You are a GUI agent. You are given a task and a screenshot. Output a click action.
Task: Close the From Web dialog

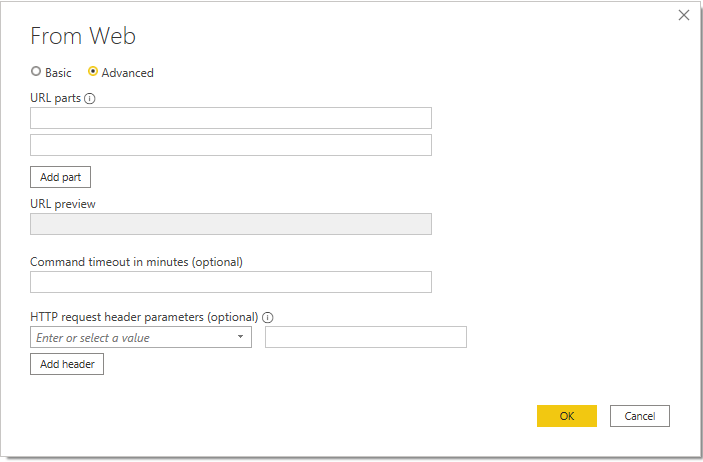pos(684,15)
